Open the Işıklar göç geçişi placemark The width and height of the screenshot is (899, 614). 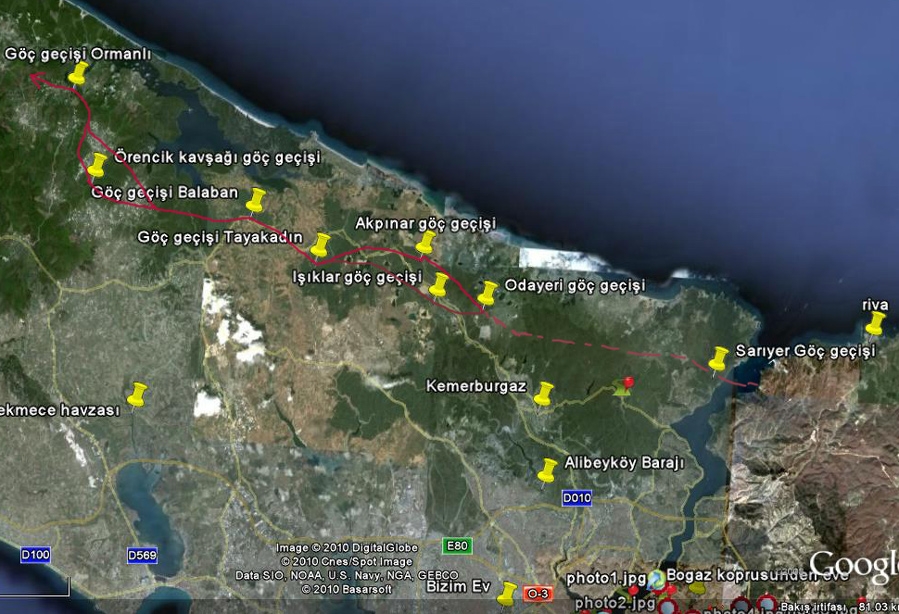tap(439, 288)
